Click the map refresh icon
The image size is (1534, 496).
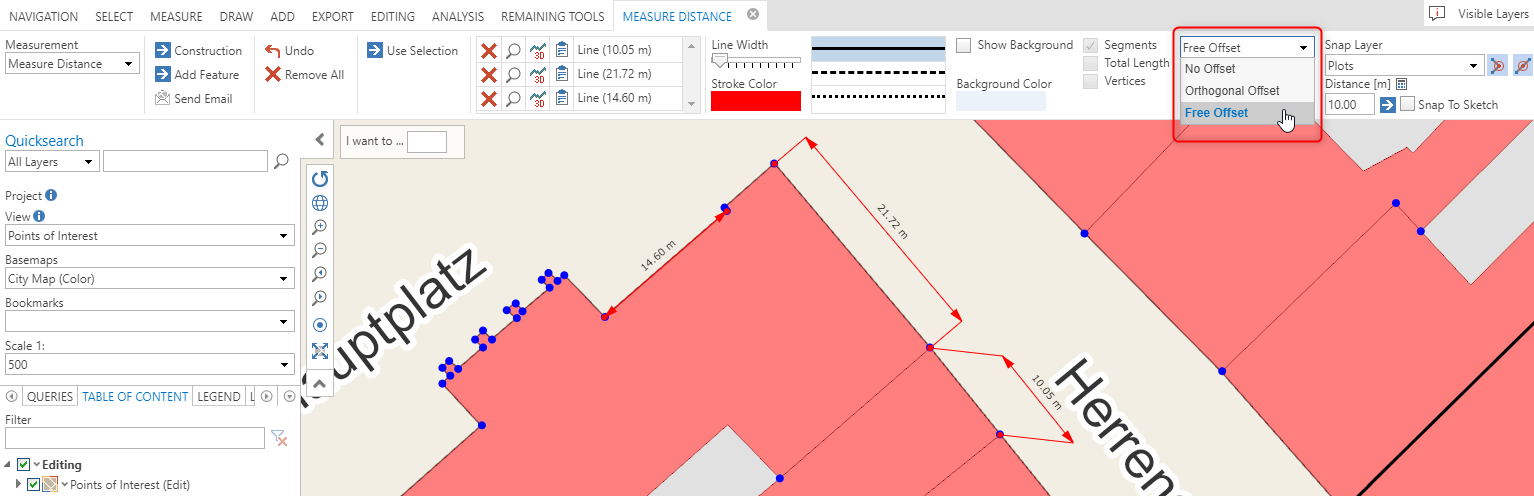[x=320, y=179]
